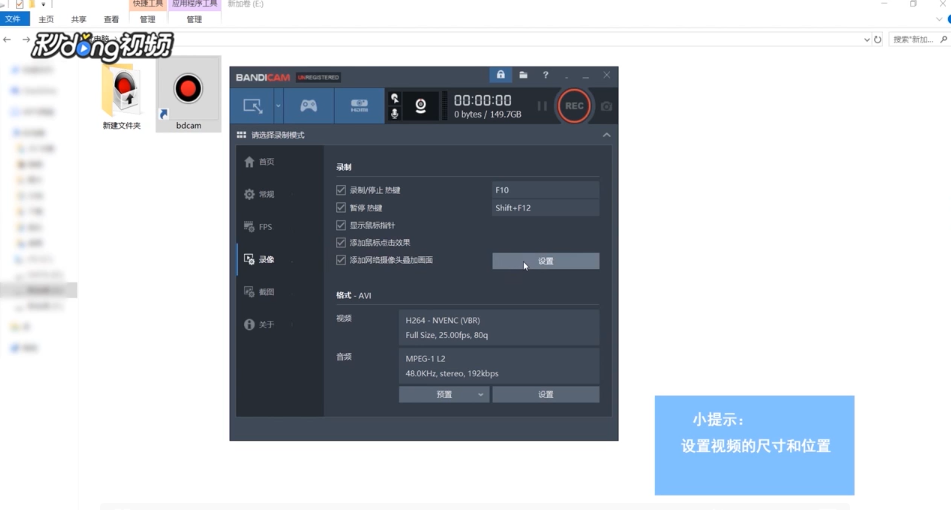This screenshot has width=951, height=510.
Task: Click the Bandicam home icon in sidebar
Action: tap(249, 162)
